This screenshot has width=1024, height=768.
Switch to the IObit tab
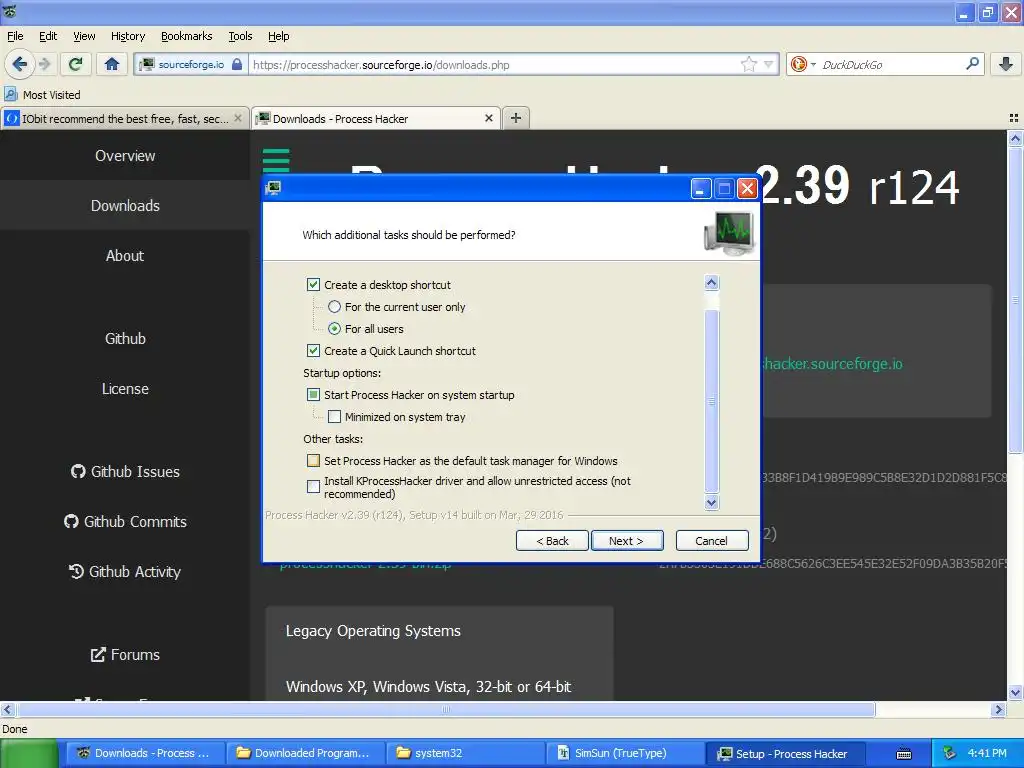(x=124, y=118)
